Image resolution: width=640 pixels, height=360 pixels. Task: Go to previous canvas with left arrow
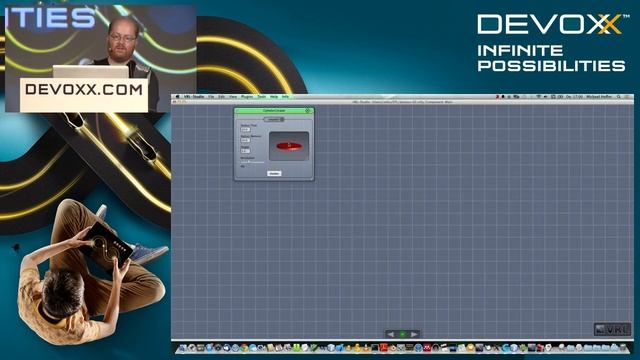point(391,334)
